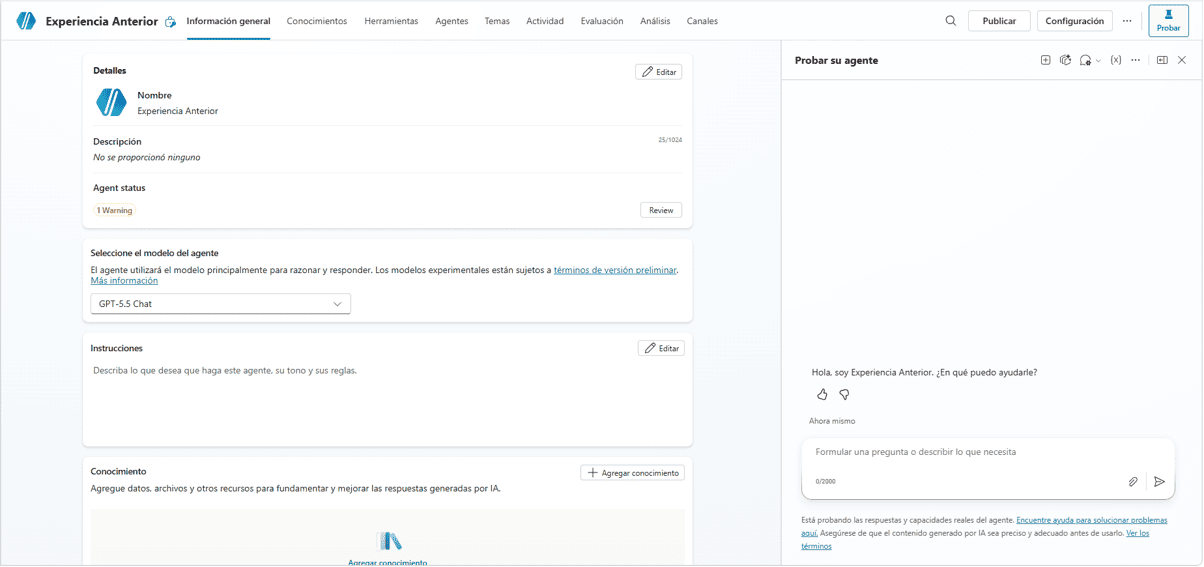Open the test panel ellipsis menu
Viewport: 1204px width, 567px height.
click(x=1136, y=60)
